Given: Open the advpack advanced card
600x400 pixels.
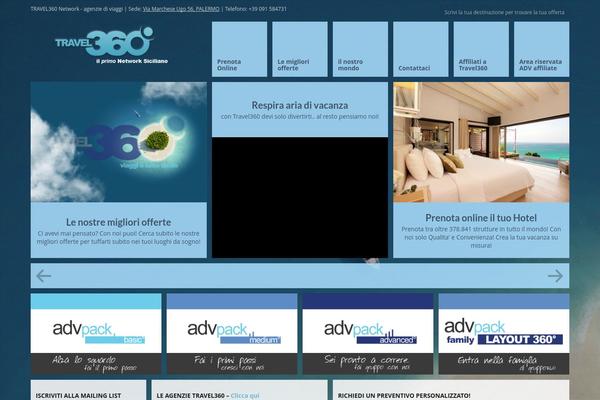Looking at the screenshot, I should [368, 334].
